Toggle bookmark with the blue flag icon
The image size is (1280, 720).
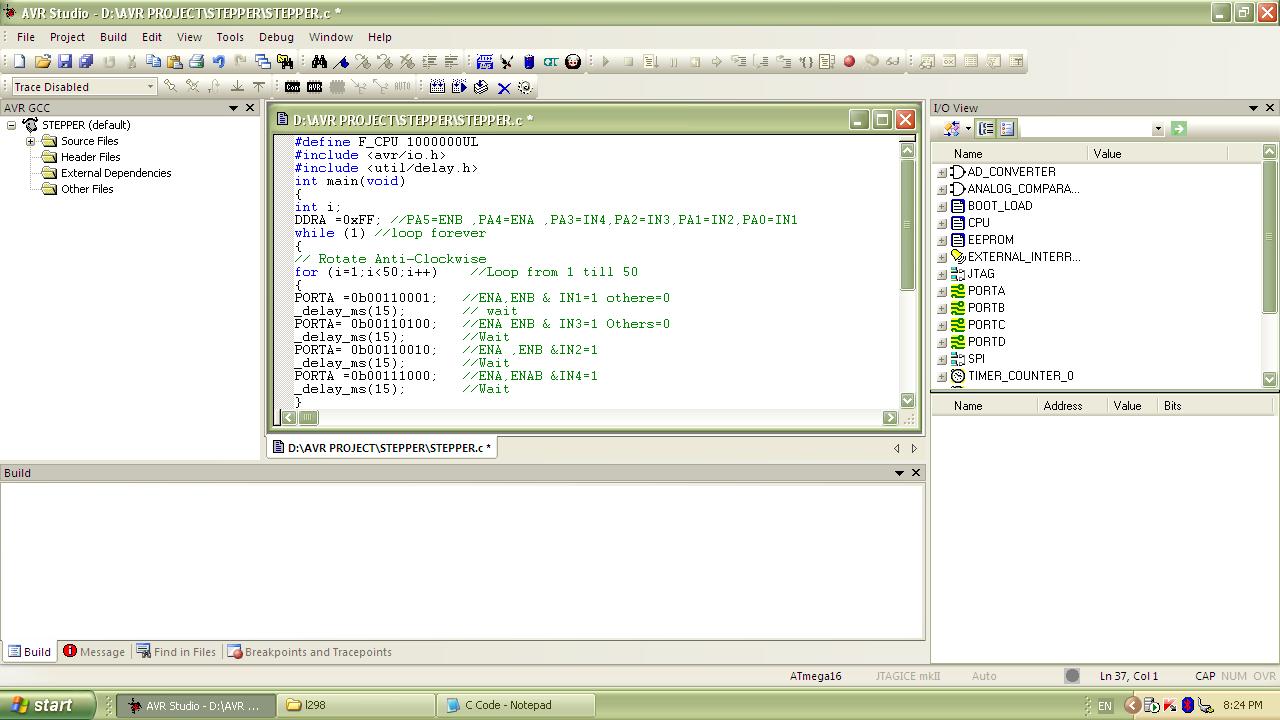(x=341, y=61)
